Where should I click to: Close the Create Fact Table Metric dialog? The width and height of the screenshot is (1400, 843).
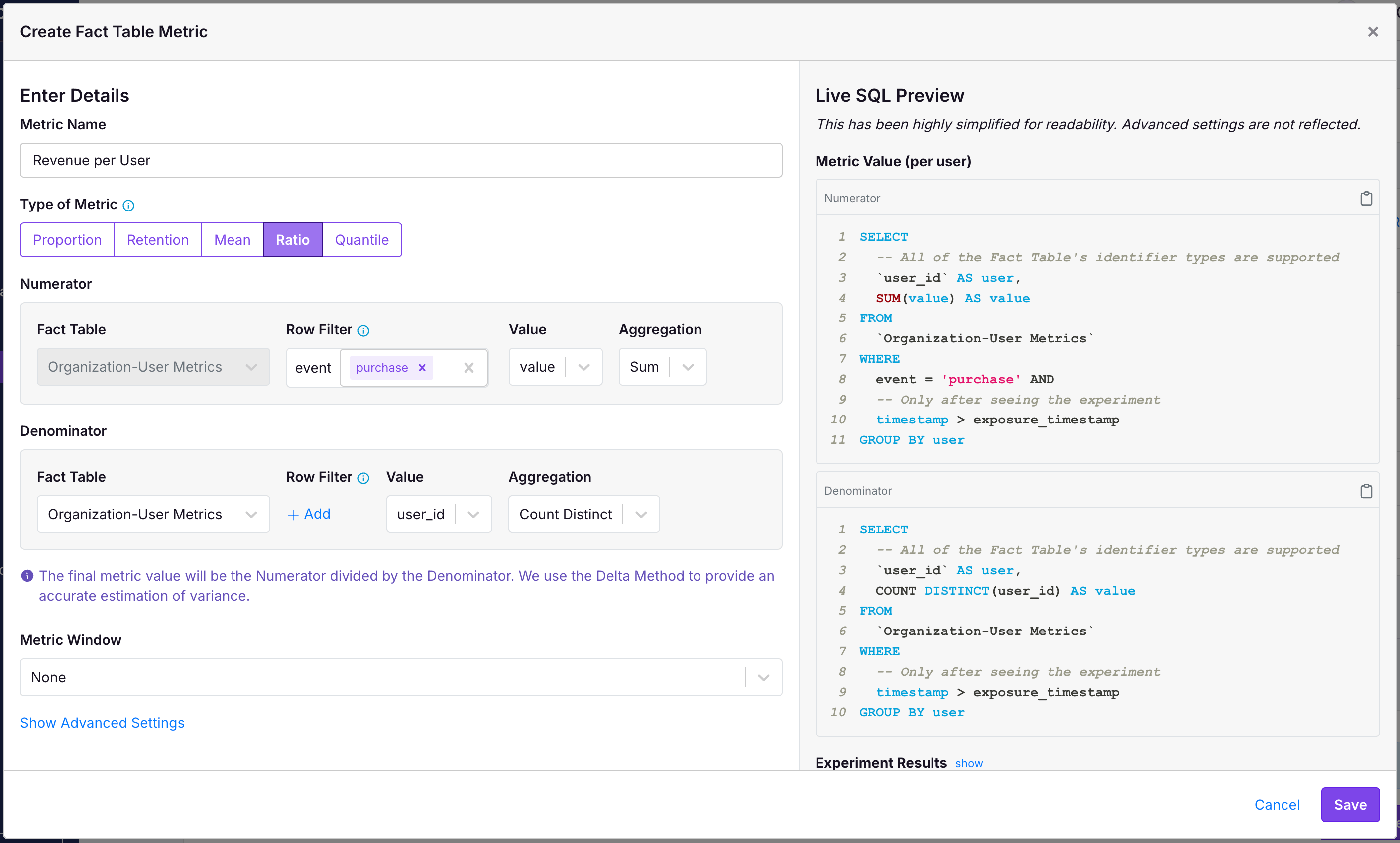coord(1372,32)
